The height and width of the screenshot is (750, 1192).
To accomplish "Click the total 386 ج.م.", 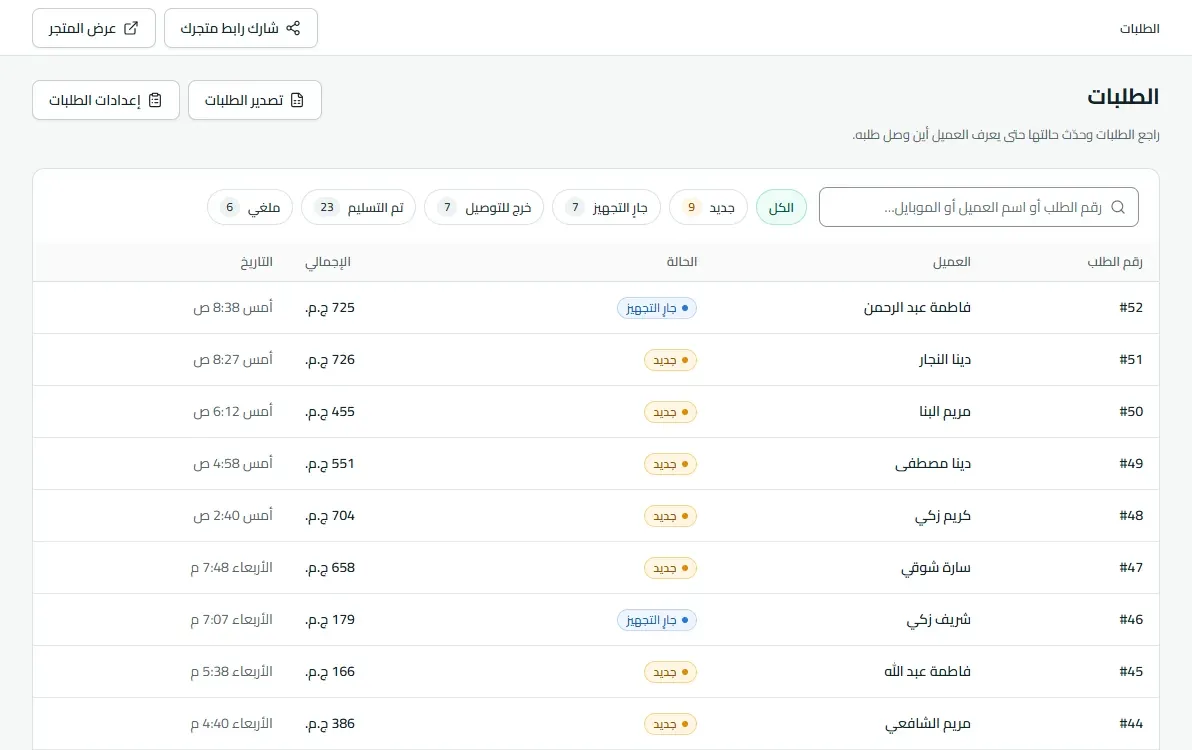I will 330,724.
